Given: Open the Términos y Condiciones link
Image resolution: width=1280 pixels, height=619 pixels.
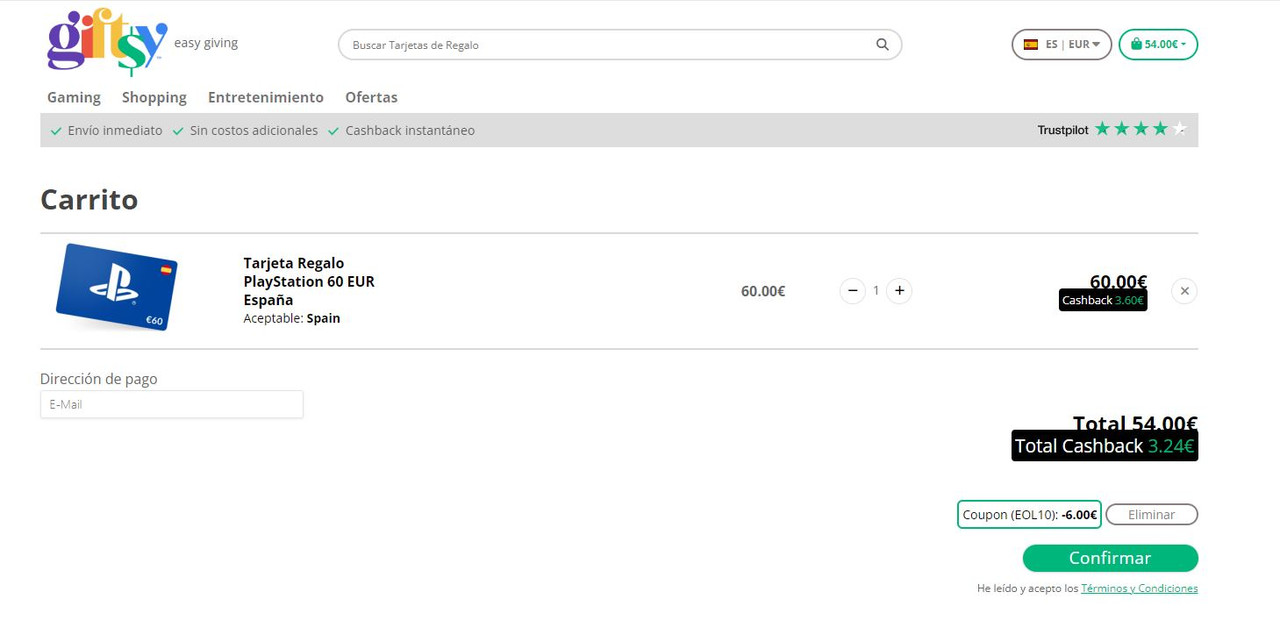Looking at the screenshot, I should 1139,588.
